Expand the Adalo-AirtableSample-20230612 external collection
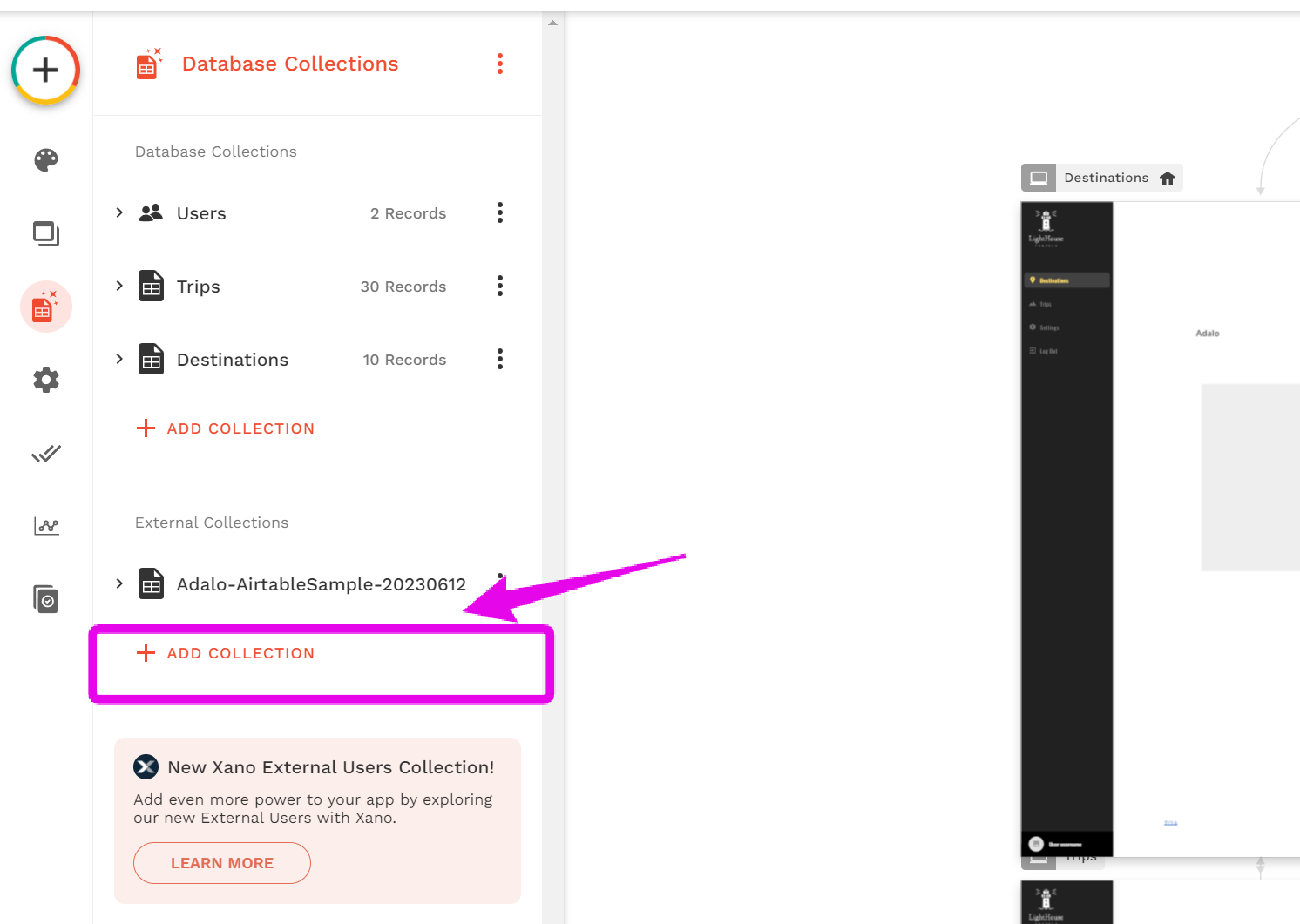This screenshot has width=1300, height=924. coord(119,583)
